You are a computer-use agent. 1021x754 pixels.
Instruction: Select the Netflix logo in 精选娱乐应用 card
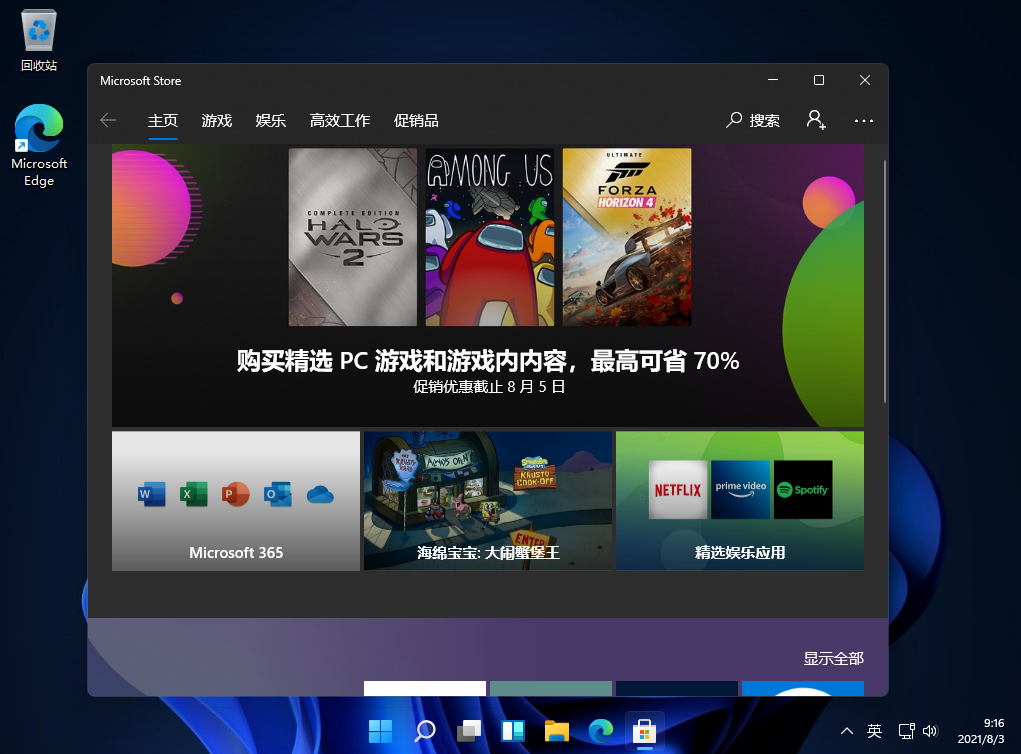click(x=677, y=490)
